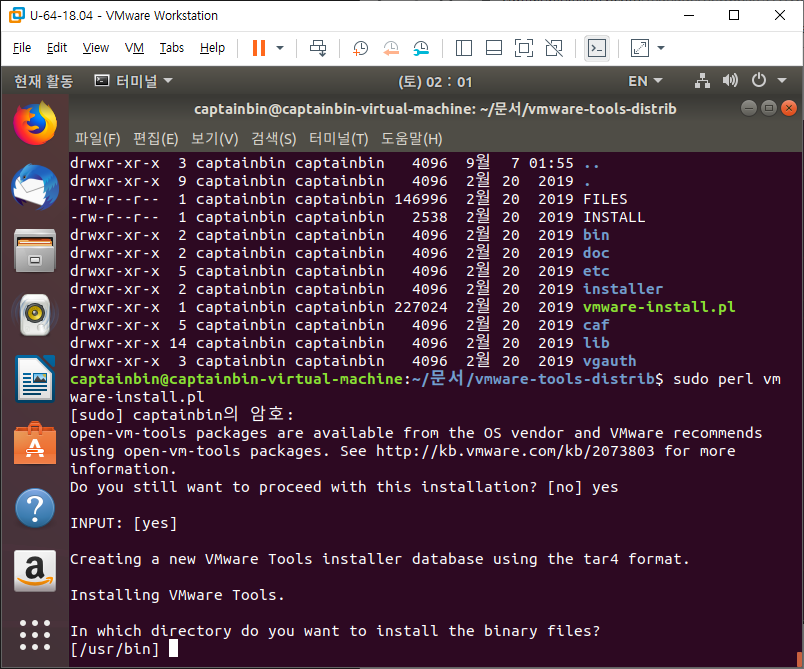
Task: Show the console view
Action: [597, 48]
